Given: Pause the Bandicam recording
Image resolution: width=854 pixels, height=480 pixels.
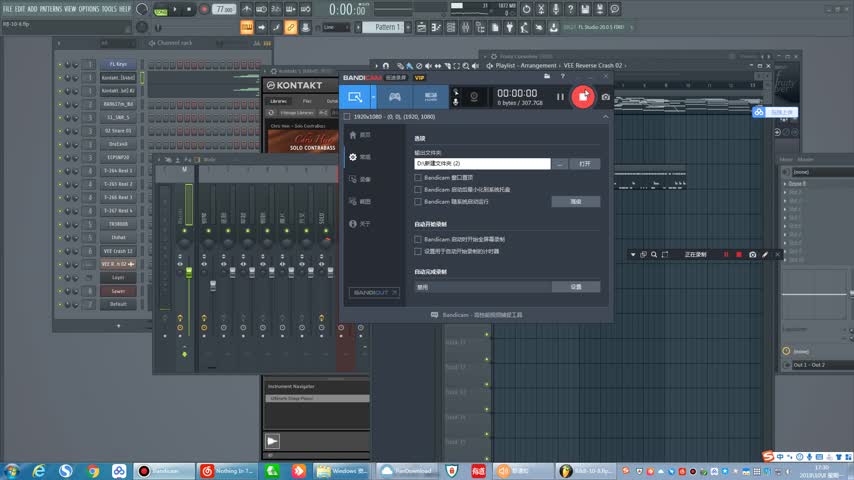Looking at the screenshot, I should coord(560,97).
